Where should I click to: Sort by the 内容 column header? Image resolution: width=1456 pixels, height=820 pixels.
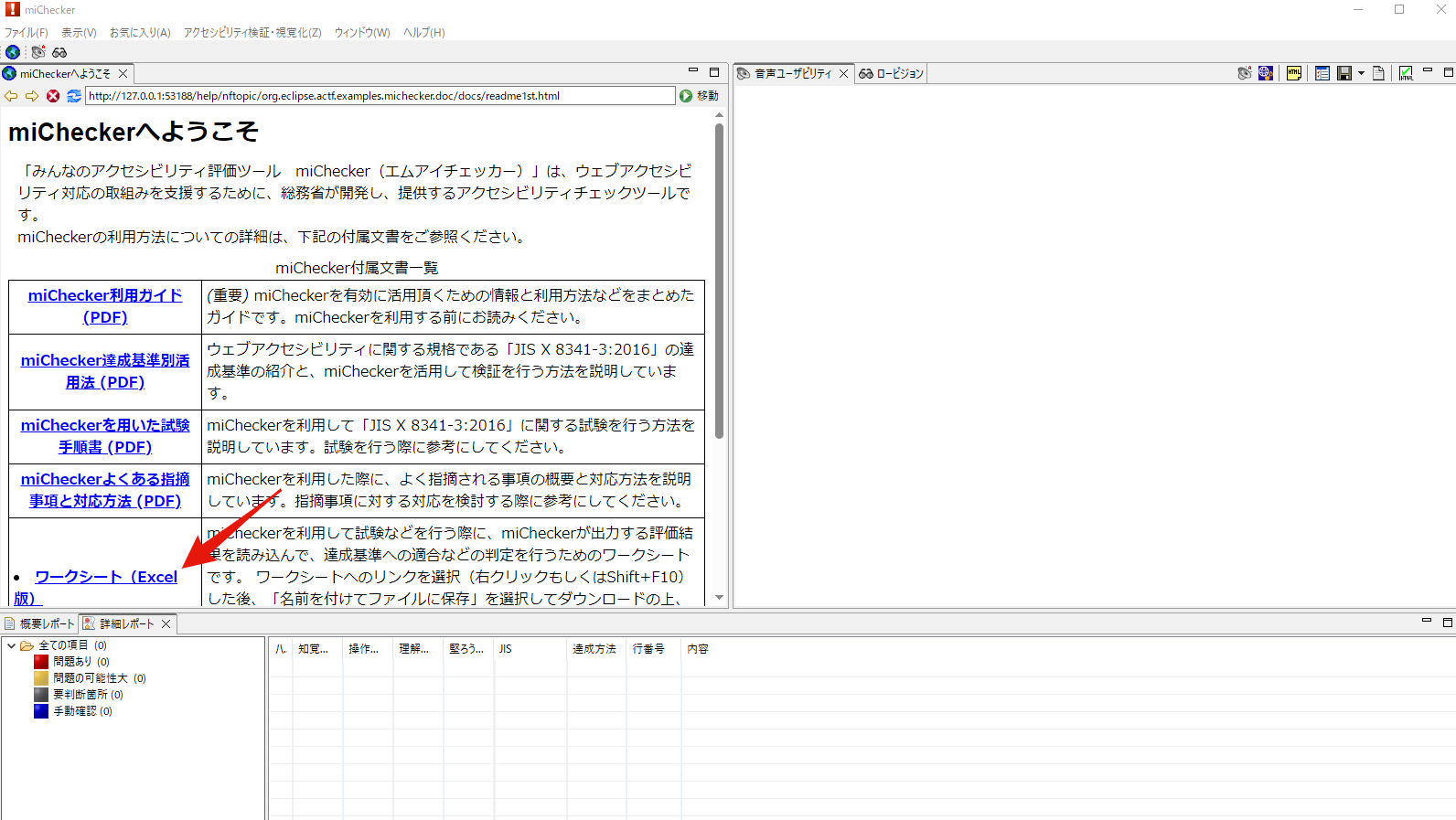pyautogui.click(x=1068, y=649)
